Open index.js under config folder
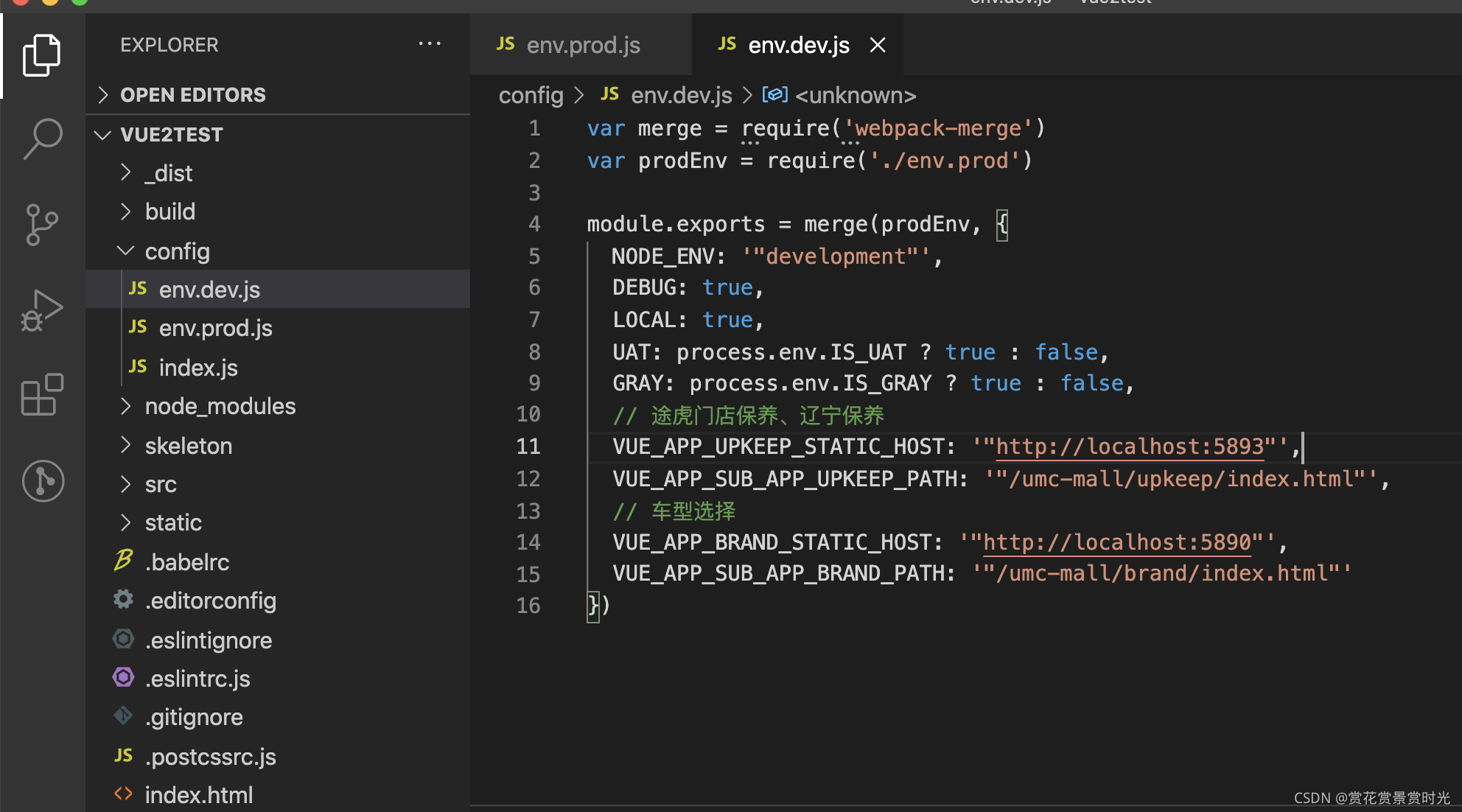 [x=198, y=368]
